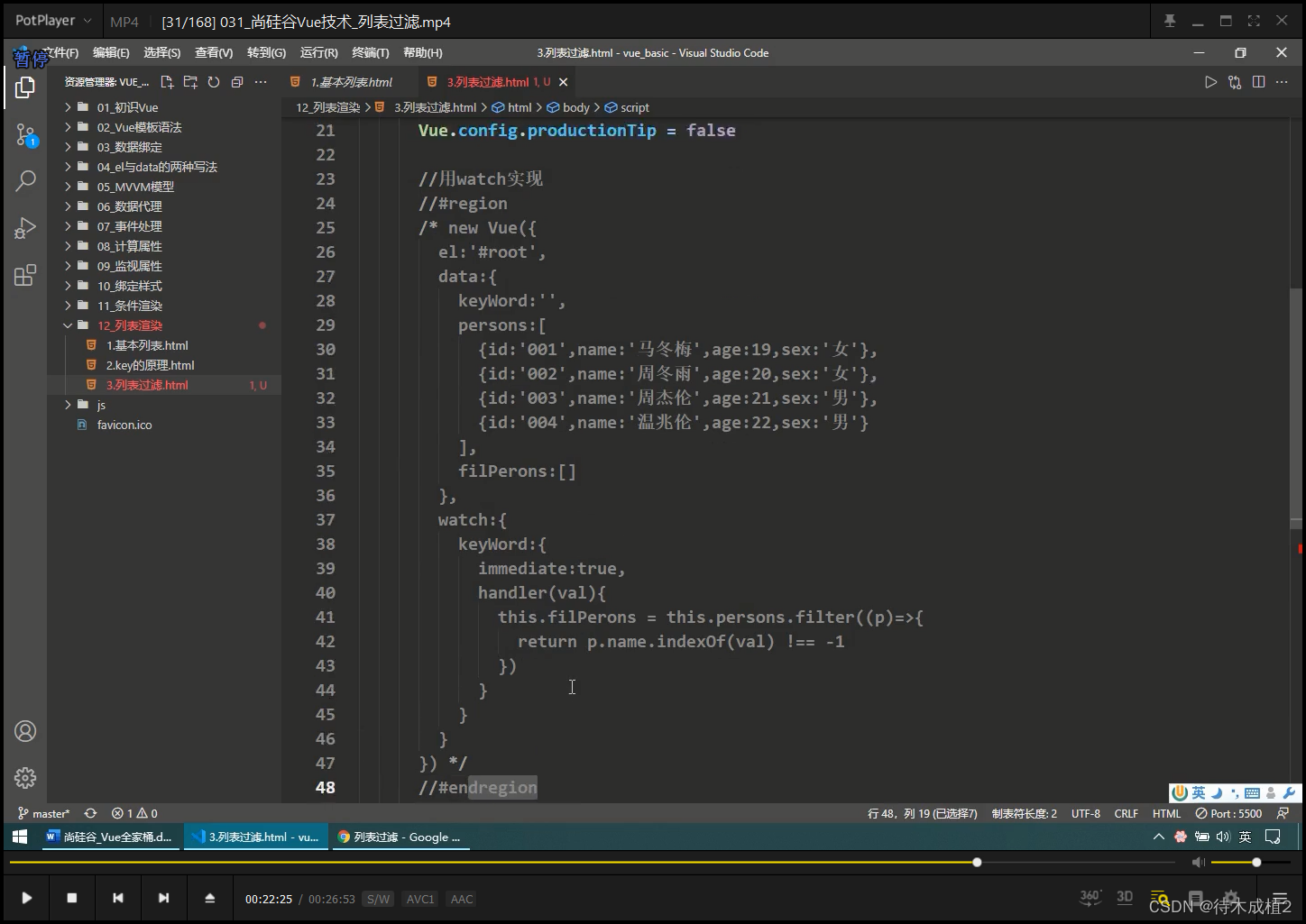The height and width of the screenshot is (924, 1306).
Task: Open editor more actions ellipsis
Action: (1282, 82)
